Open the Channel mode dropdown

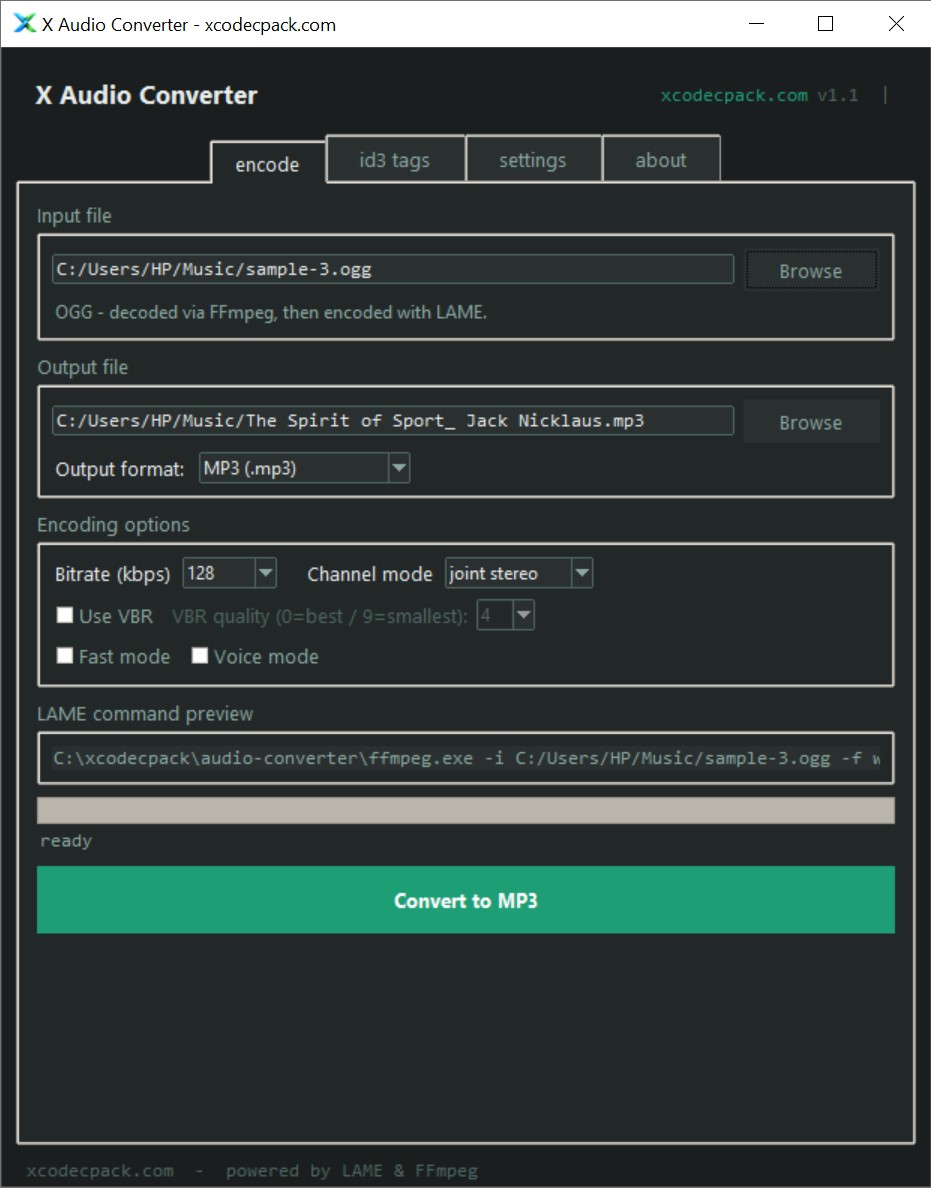(582, 572)
